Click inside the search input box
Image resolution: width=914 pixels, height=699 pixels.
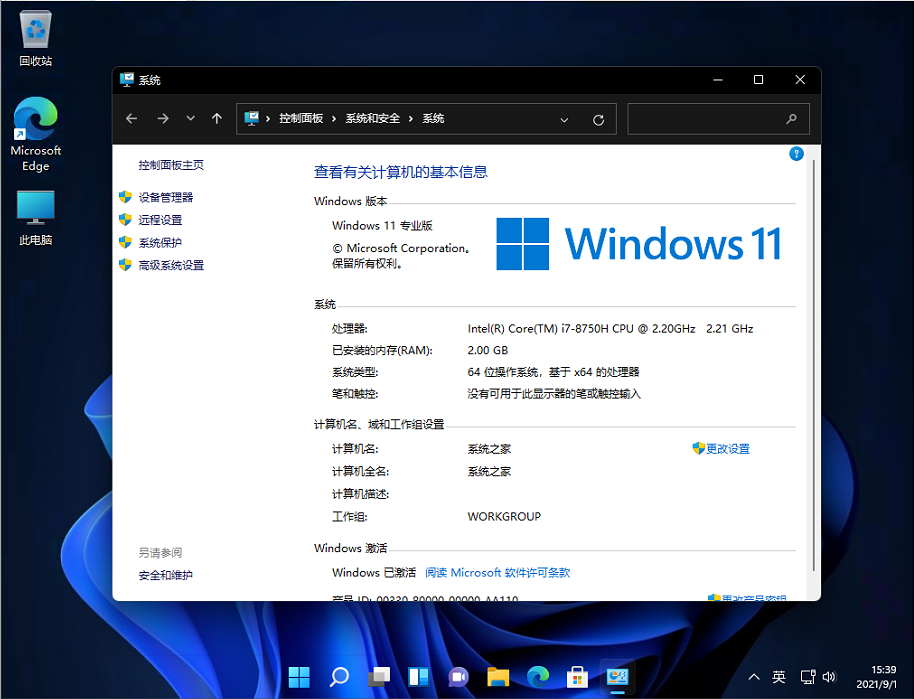coord(715,118)
